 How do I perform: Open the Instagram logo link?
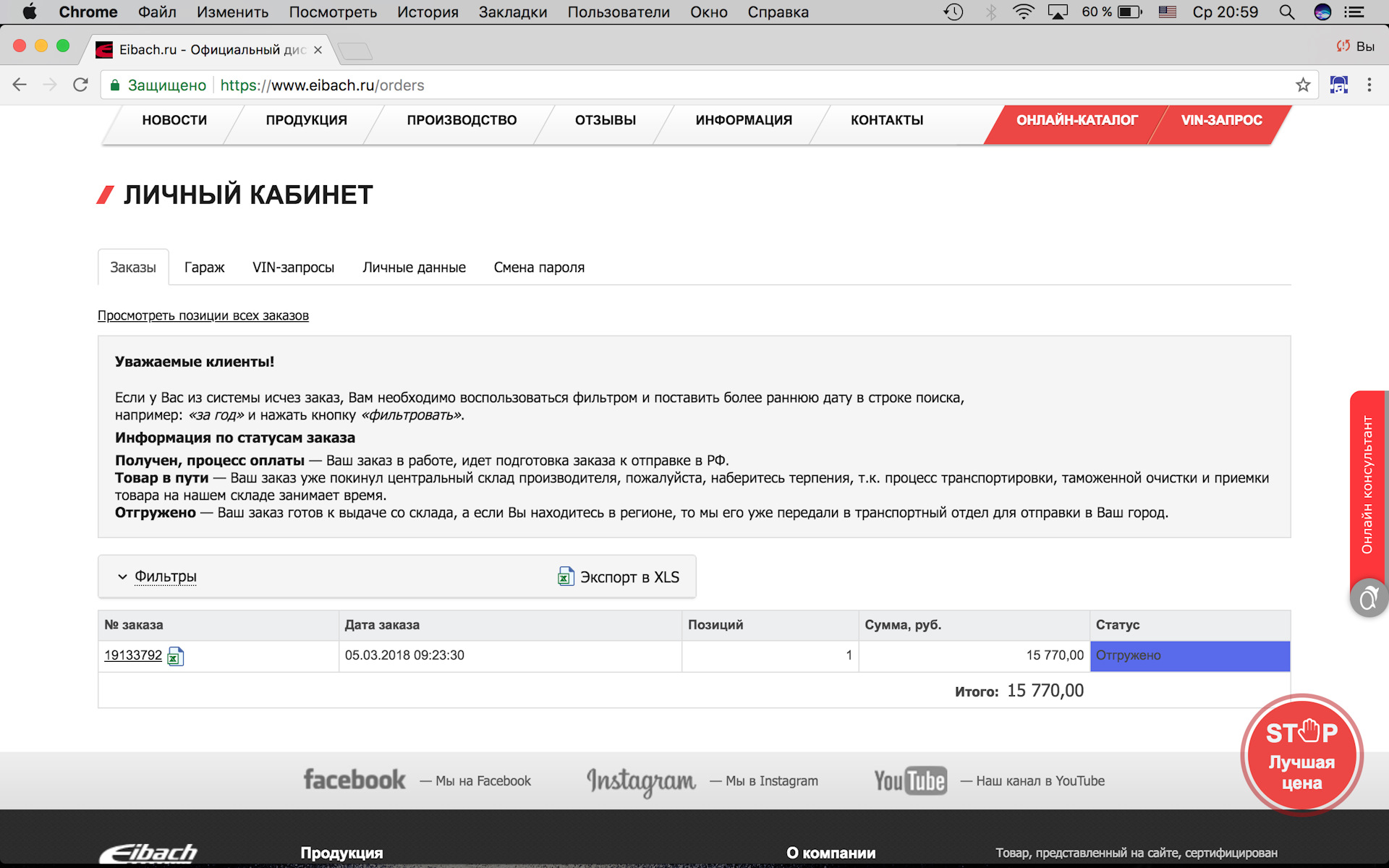click(x=641, y=781)
